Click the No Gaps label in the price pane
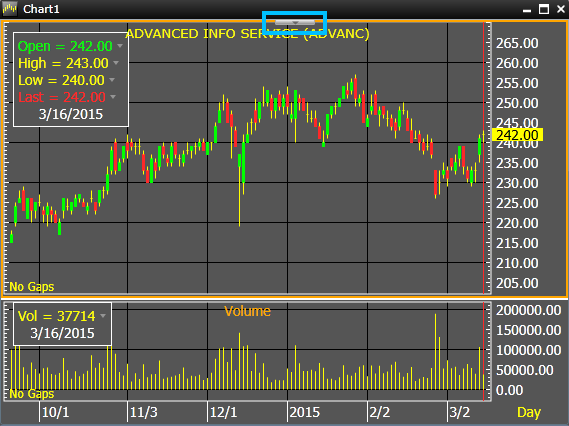 32,287
